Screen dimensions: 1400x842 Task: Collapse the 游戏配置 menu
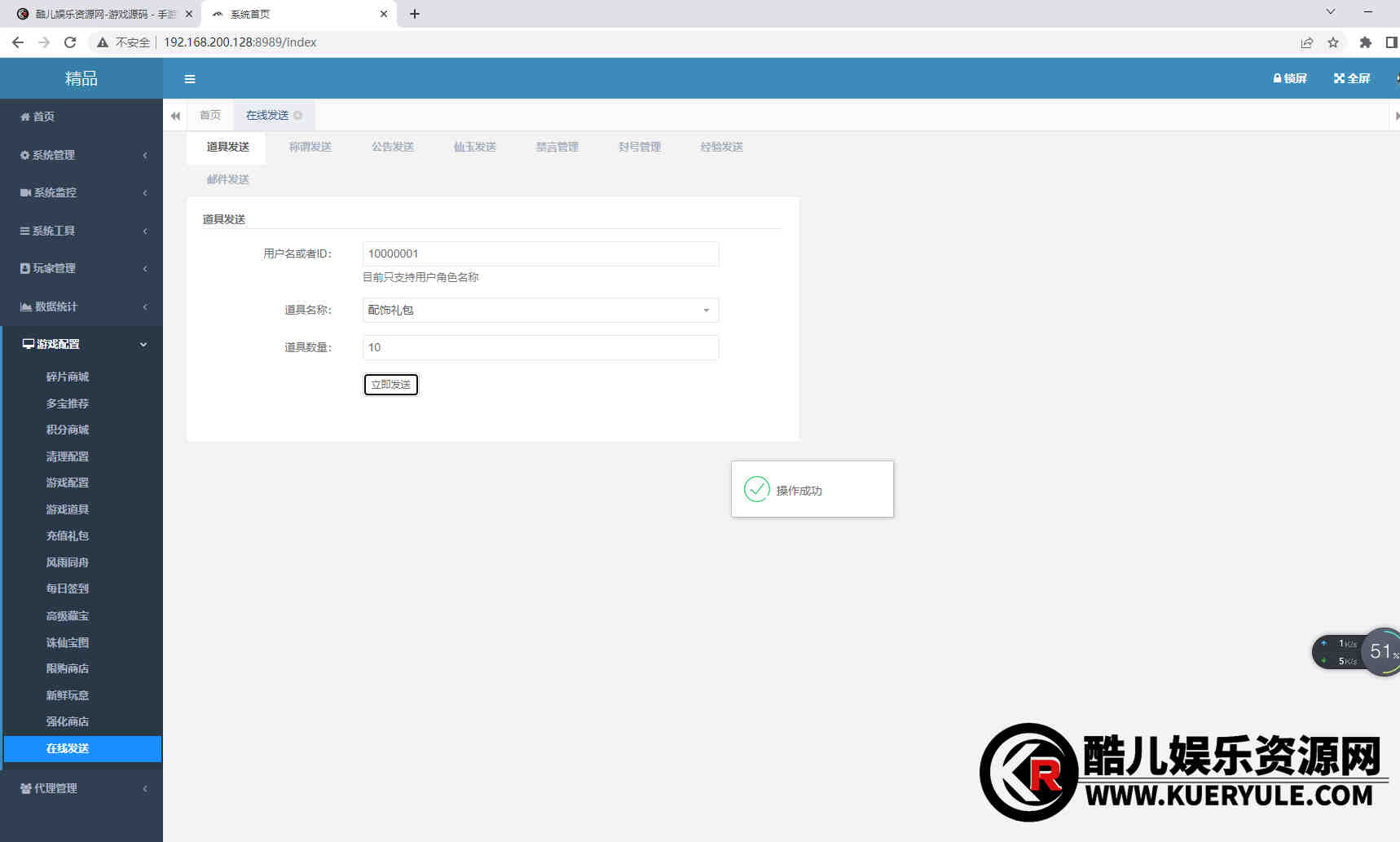(x=81, y=344)
